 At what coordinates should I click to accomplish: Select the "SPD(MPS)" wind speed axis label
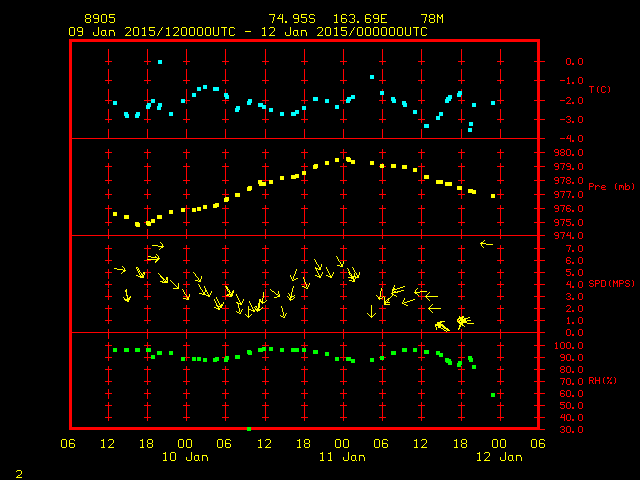611,283
